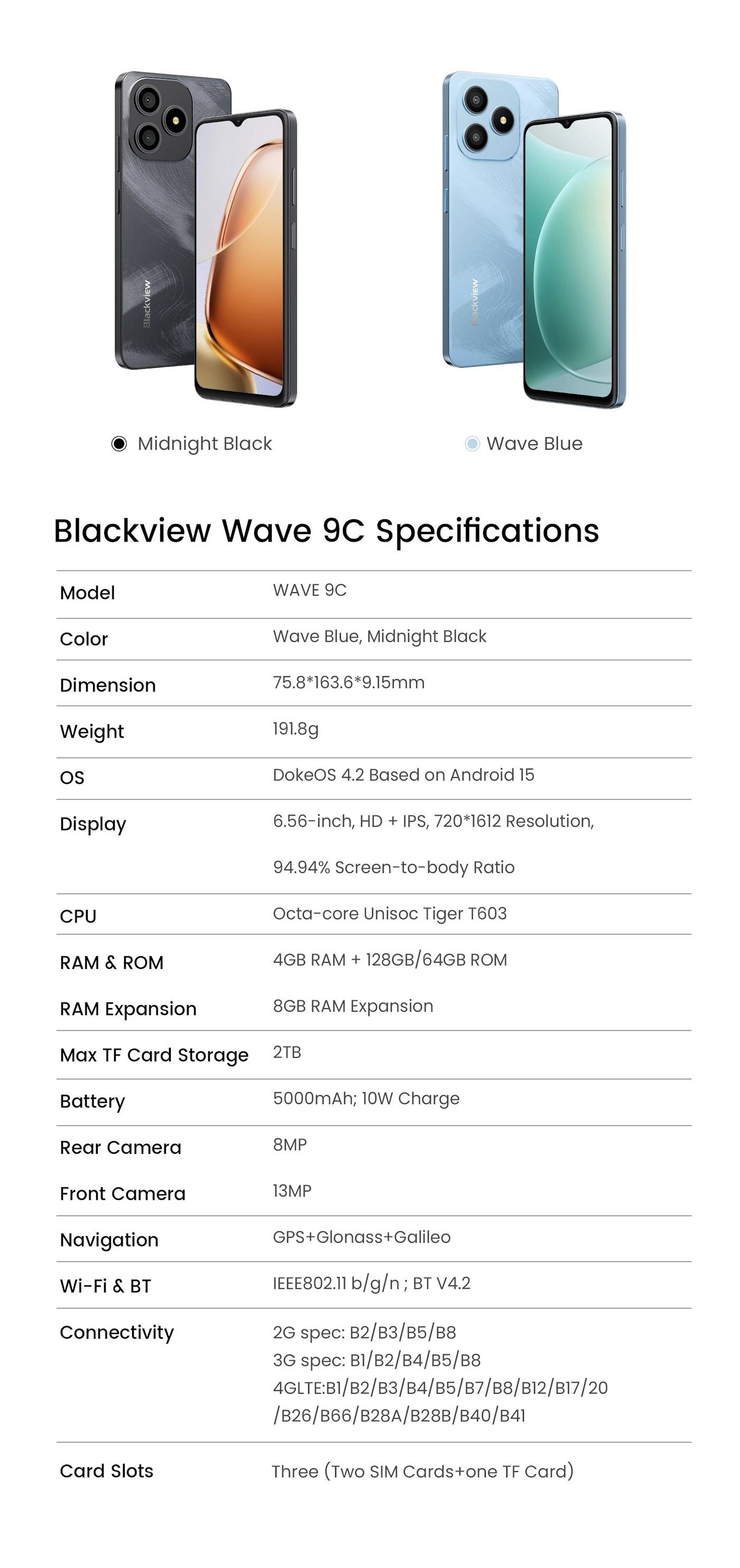Click the "Wave Blue" color label
740x1568 pixels.
[534, 444]
